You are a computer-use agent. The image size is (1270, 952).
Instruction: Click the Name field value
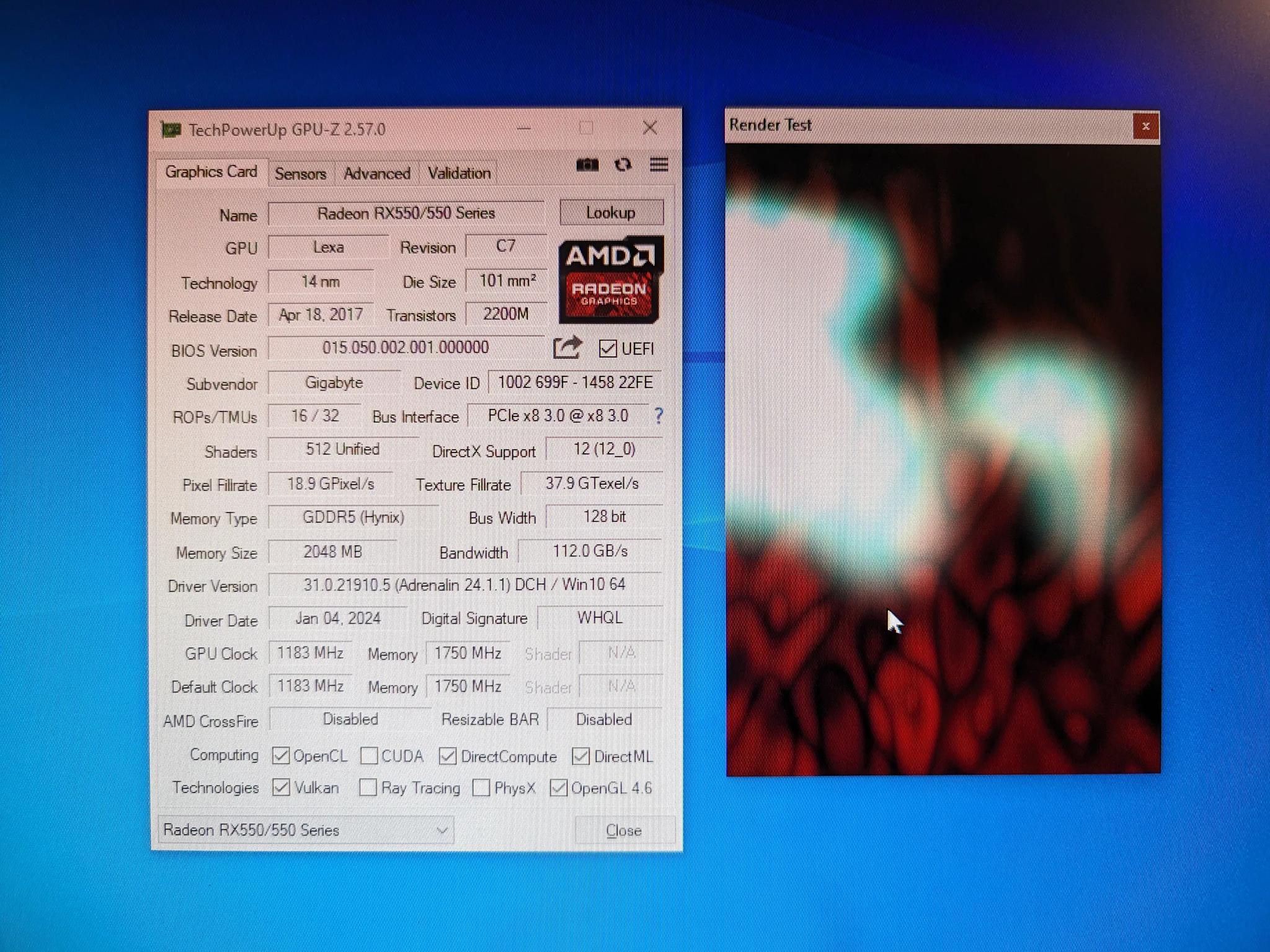pyautogui.click(x=406, y=213)
